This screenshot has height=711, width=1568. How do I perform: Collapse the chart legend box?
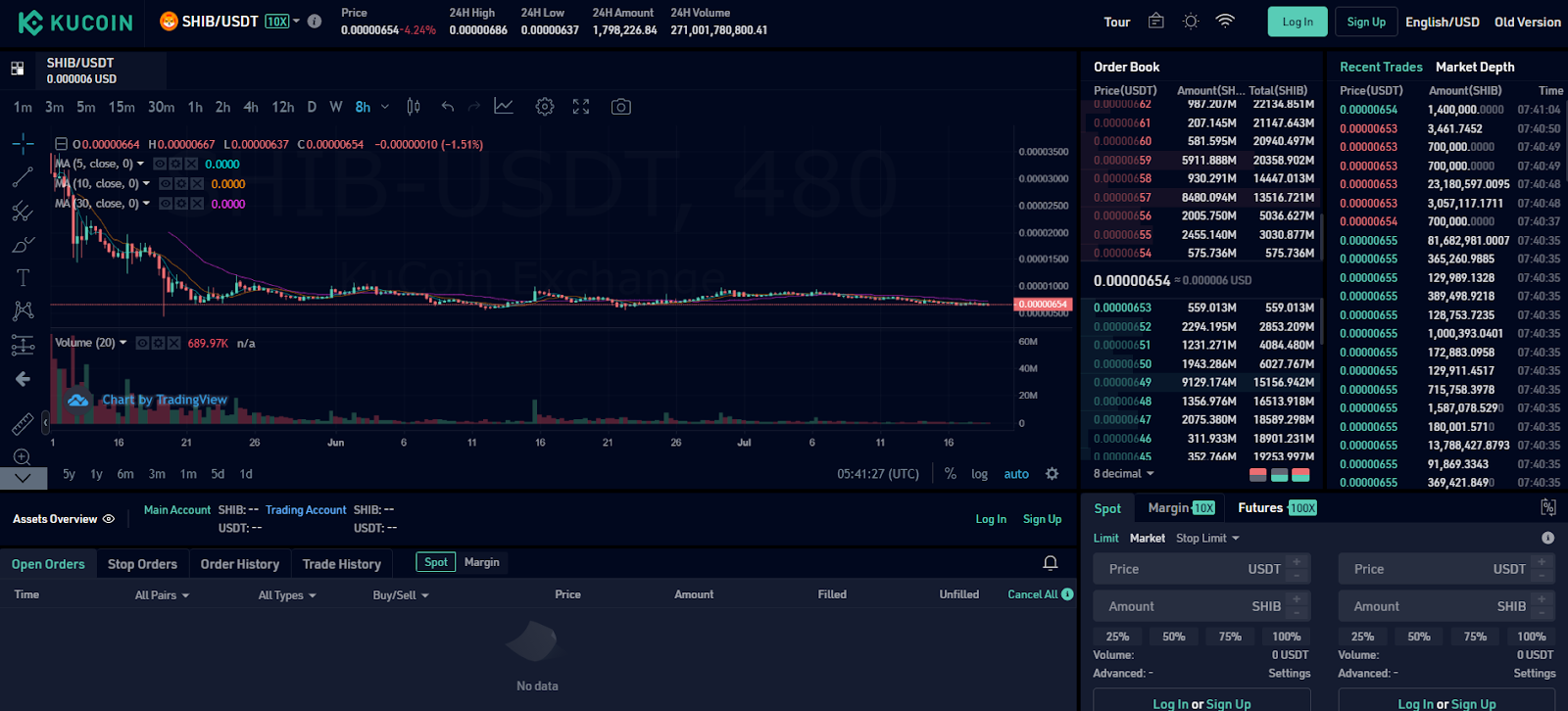tap(61, 144)
